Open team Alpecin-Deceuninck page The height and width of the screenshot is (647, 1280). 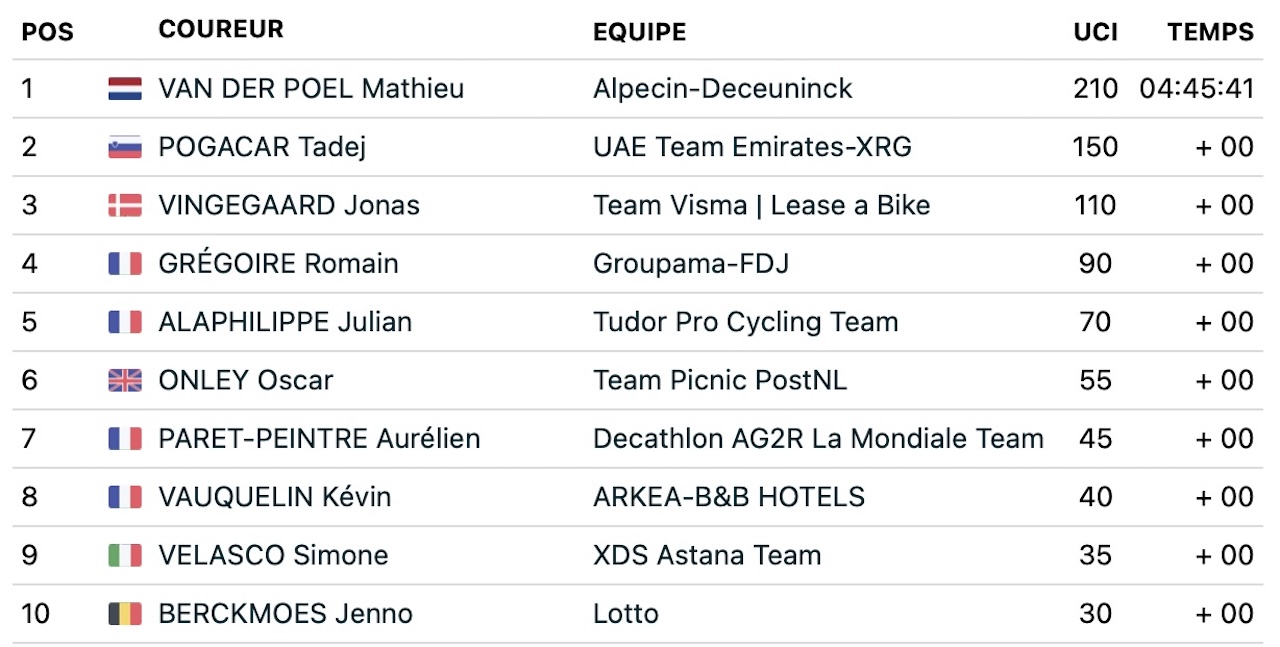point(723,89)
